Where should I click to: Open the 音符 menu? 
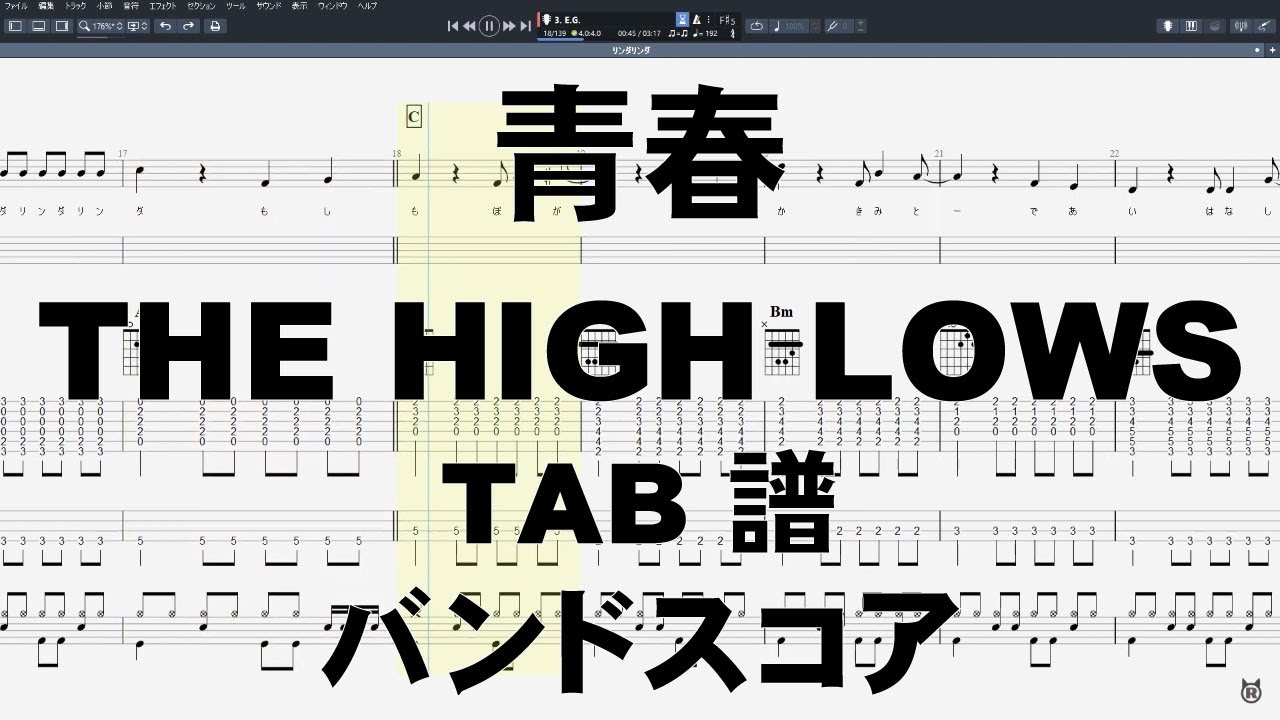tap(131, 6)
